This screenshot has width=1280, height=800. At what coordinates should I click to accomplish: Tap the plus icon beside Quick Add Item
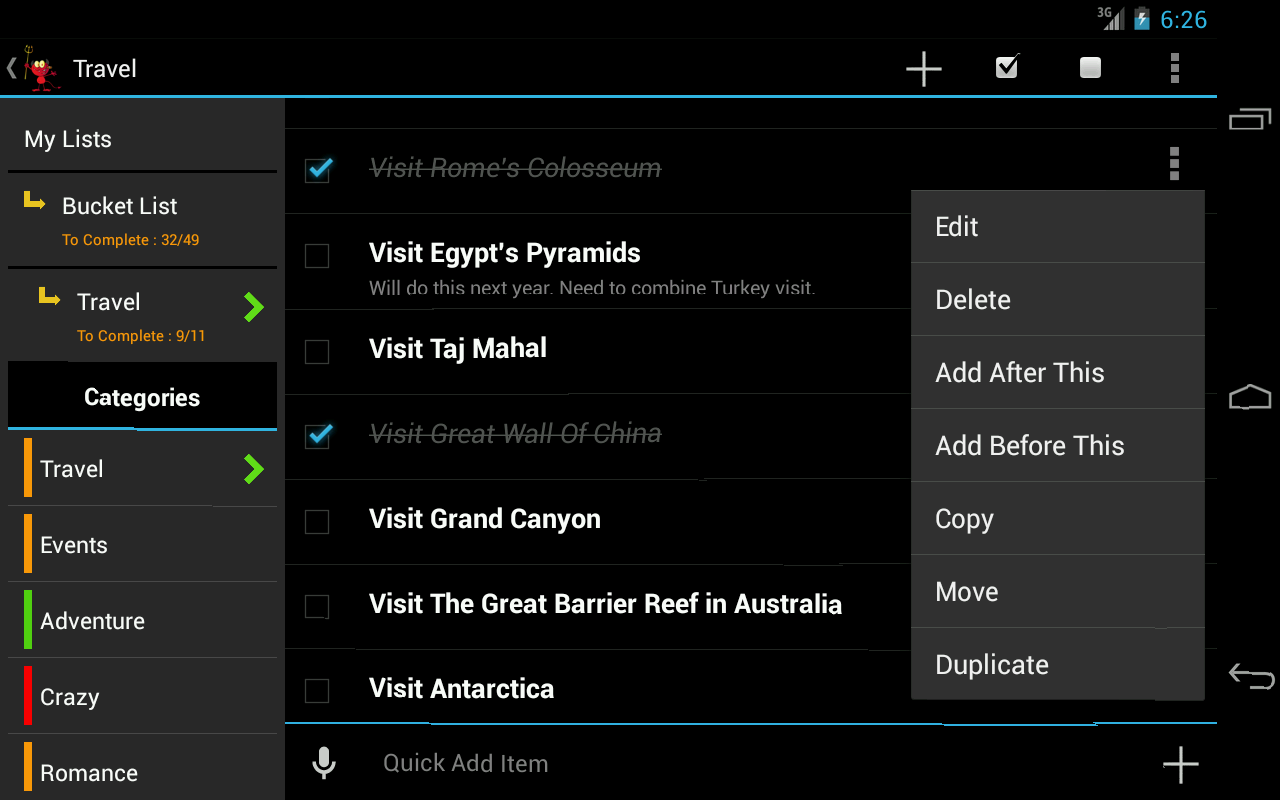click(x=1180, y=764)
